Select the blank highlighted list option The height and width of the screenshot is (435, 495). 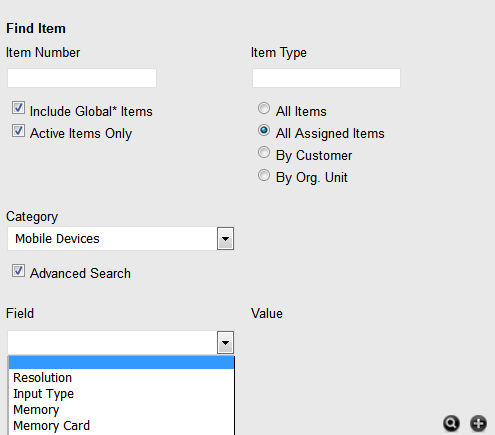point(121,362)
